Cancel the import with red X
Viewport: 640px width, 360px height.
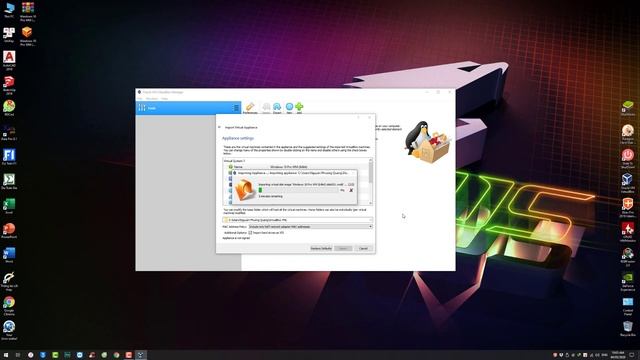coord(351,190)
